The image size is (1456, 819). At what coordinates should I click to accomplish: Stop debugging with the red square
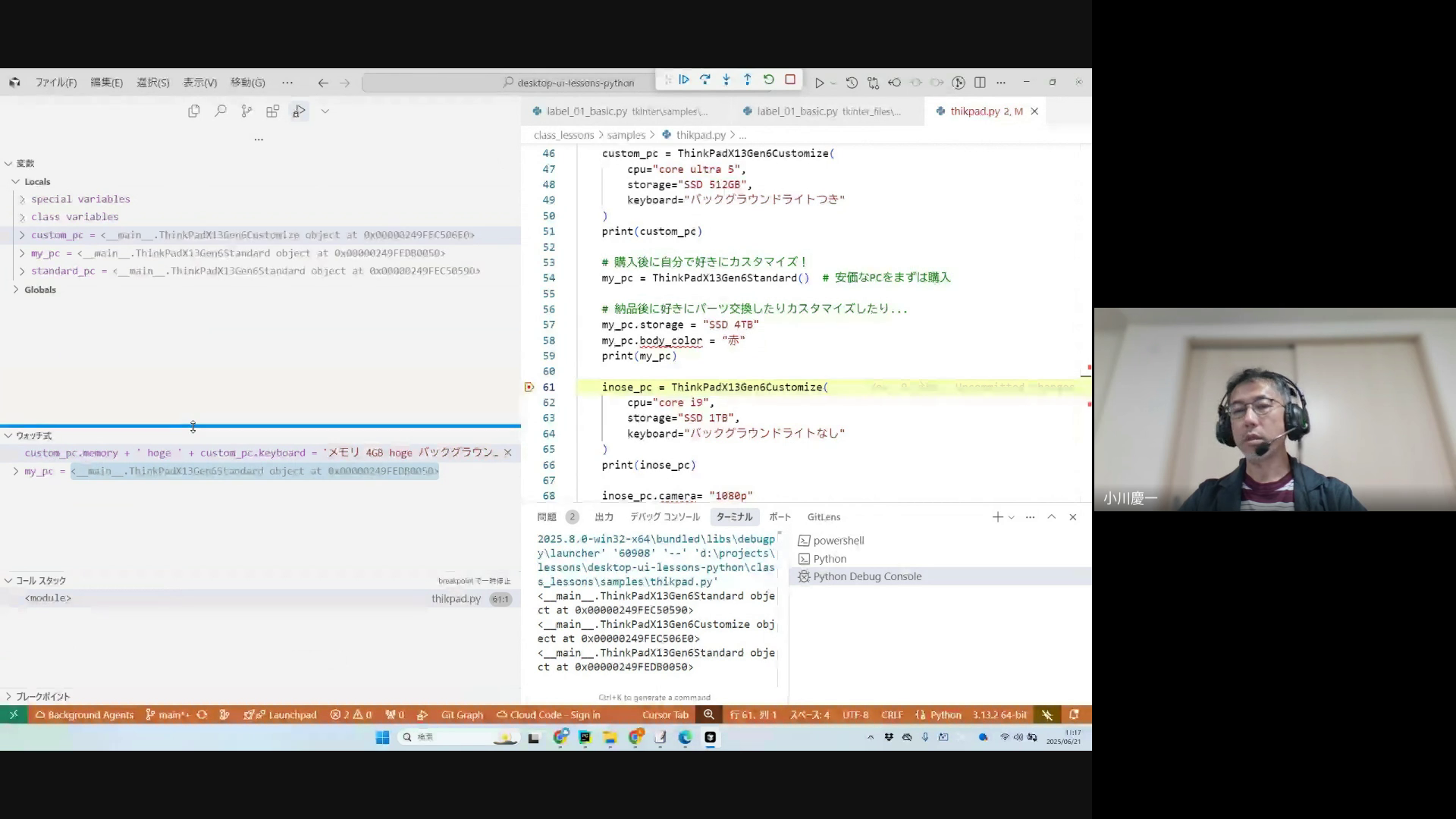pos(790,80)
